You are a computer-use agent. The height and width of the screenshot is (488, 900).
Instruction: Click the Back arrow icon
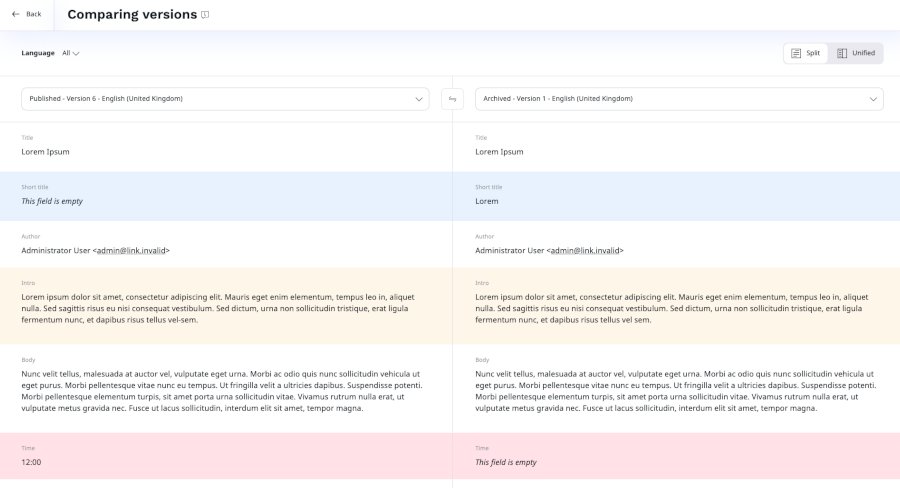(16, 14)
